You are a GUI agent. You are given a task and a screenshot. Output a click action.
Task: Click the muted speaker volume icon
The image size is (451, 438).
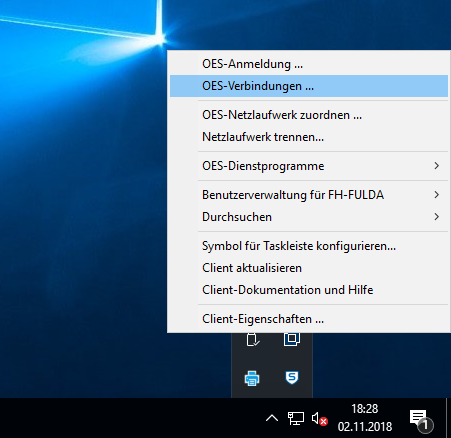(319, 419)
